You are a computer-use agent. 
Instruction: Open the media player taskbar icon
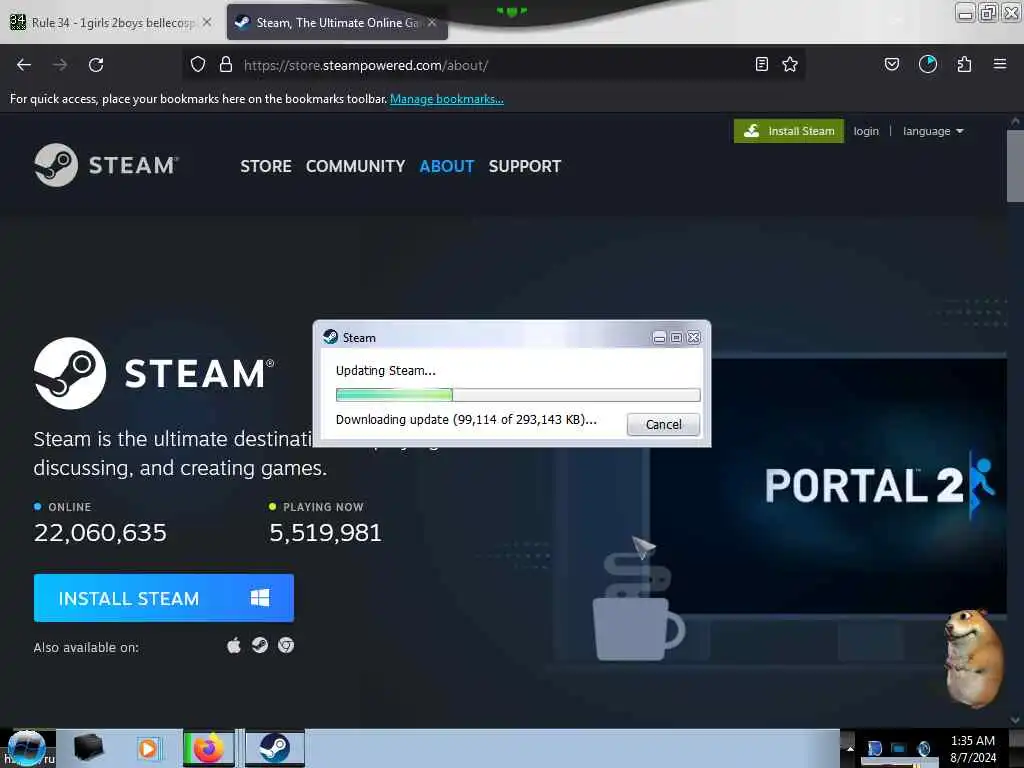148,748
